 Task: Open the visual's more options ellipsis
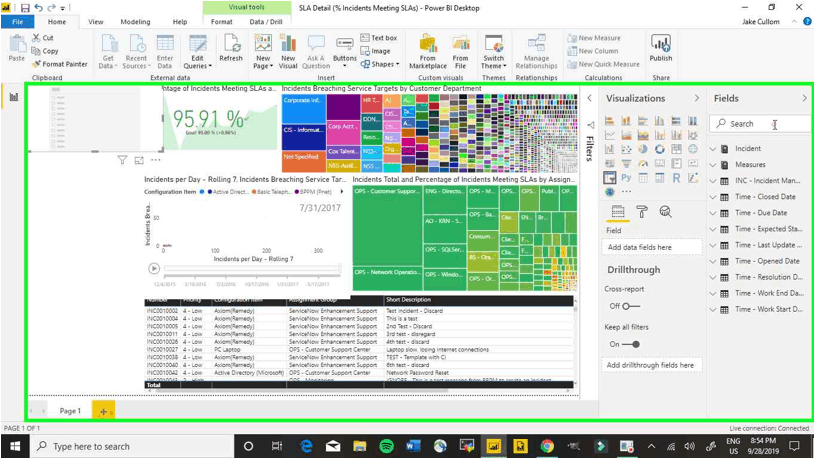[155, 160]
